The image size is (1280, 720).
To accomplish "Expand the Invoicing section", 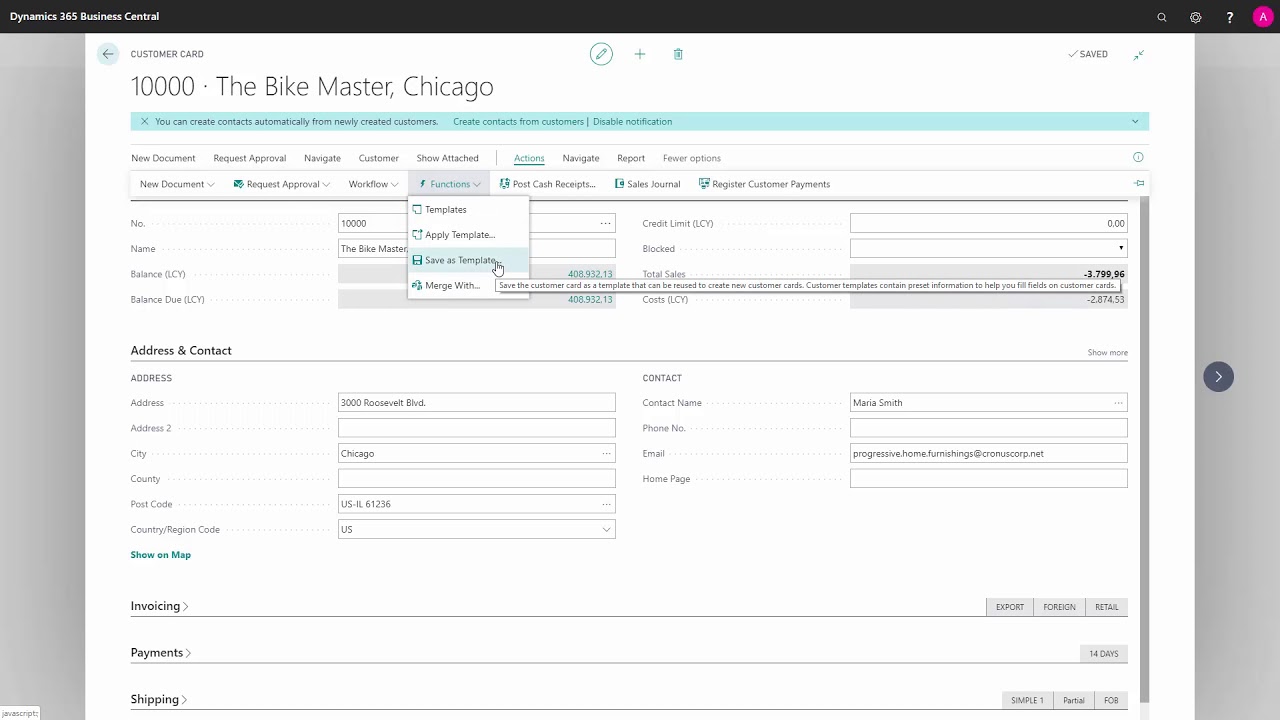I will tap(159, 606).
